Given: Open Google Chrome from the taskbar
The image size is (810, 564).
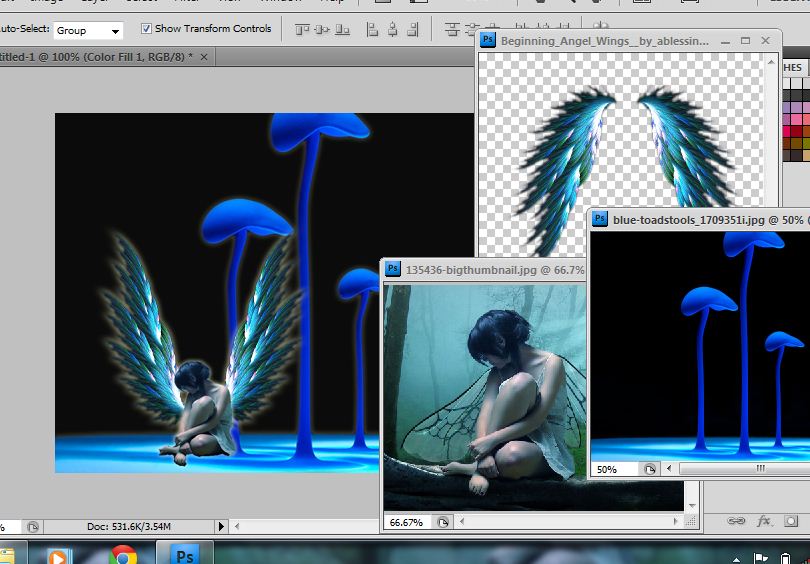Looking at the screenshot, I should 123,556.
